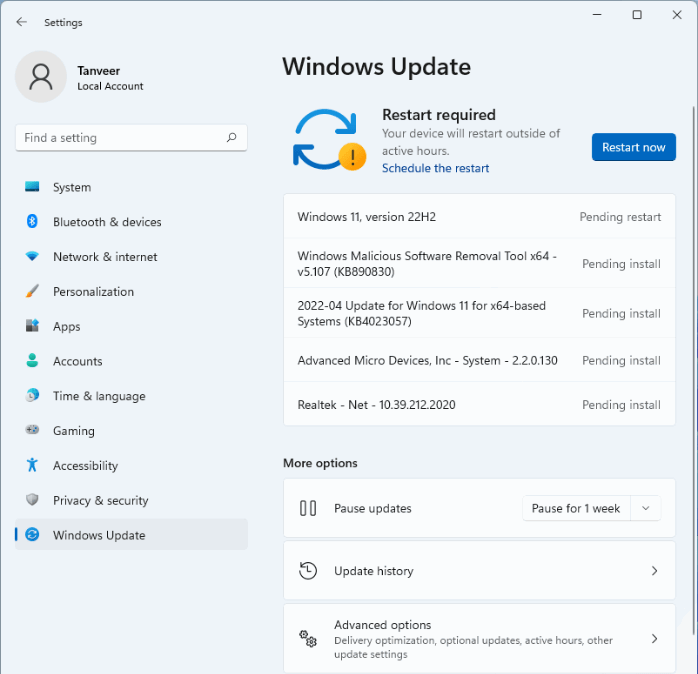Click the Windows Update page title

coord(376,67)
